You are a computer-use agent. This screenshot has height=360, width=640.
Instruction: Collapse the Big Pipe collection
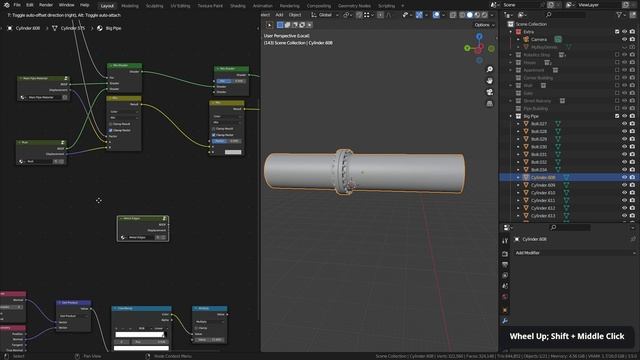511,116
